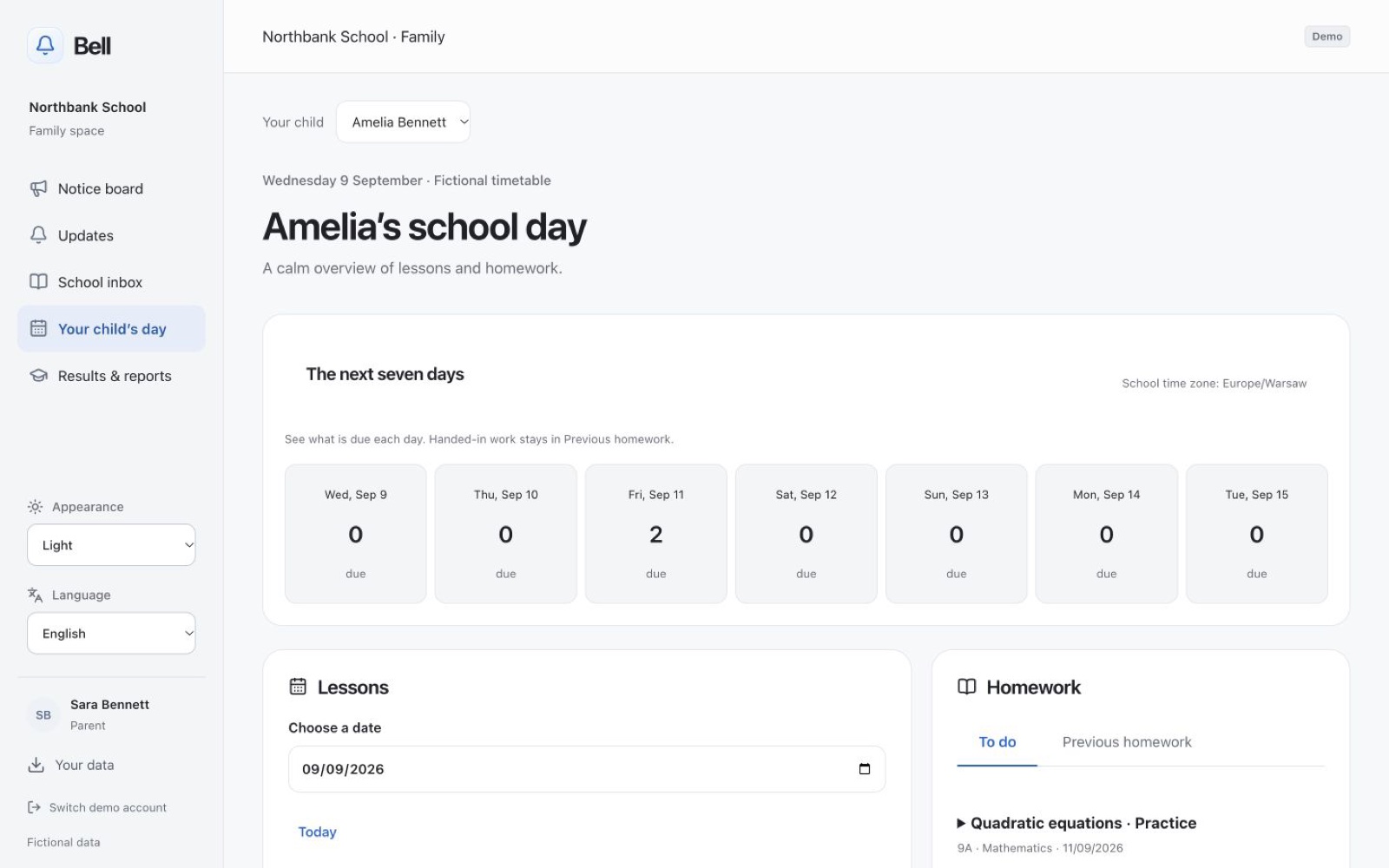Open the date picker calendar icon
This screenshot has height=868, width=1389.
(x=864, y=769)
